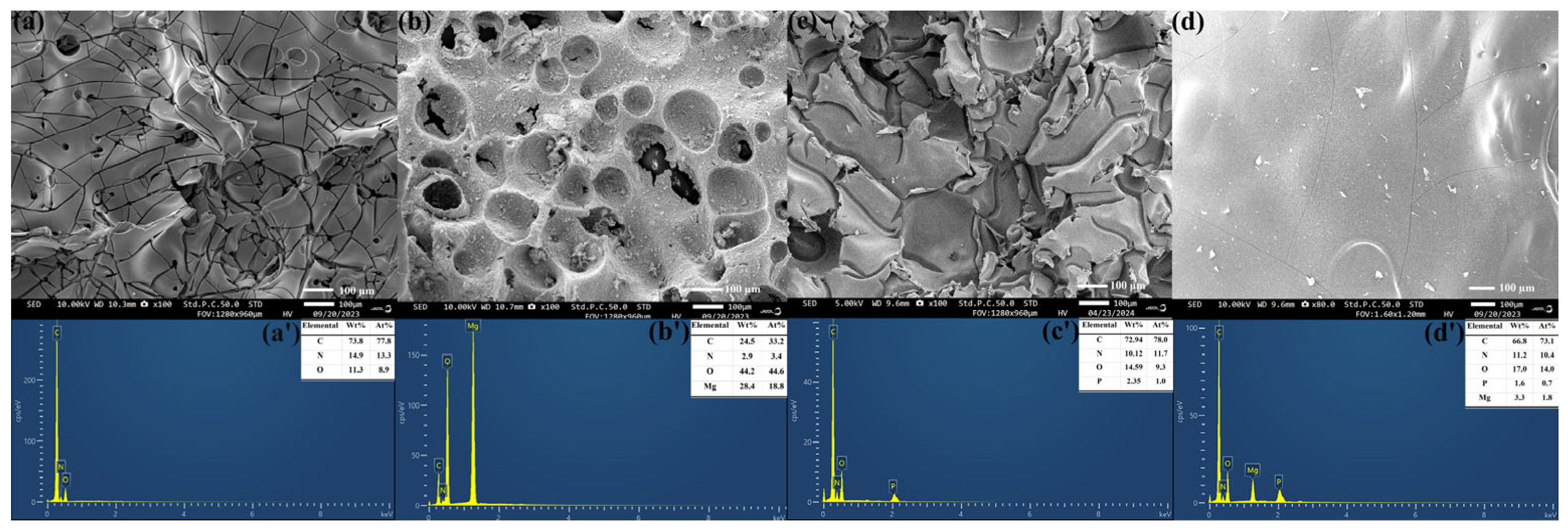Toggle the STD mode label in panel (d)
Image resolution: width=1568 pixels, height=529 pixels.
click(x=1417, y=304)
